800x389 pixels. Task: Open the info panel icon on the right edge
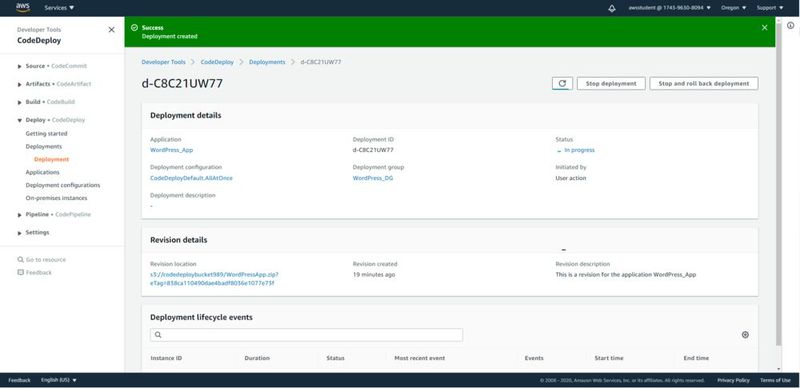(790, 26)
